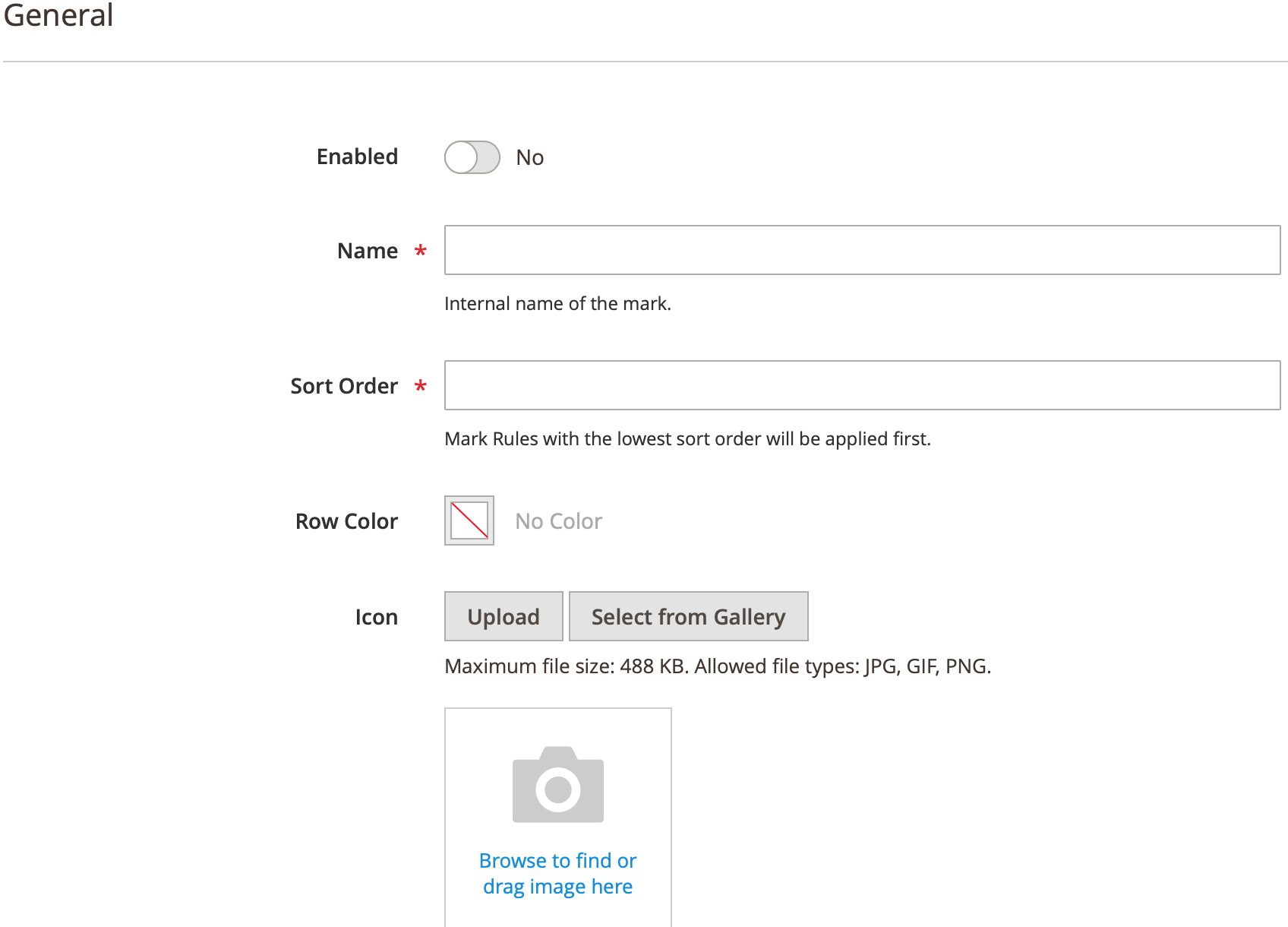Viewport: 1288px width, 927px height.
Task: Click the 'No' label beside Enabled toggle
Action: [530, 157]
